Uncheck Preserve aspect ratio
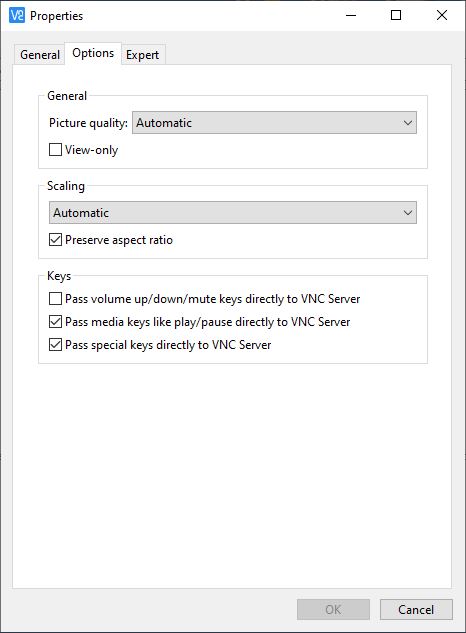Viewport: 466px width, 633px height. (55, 240)
